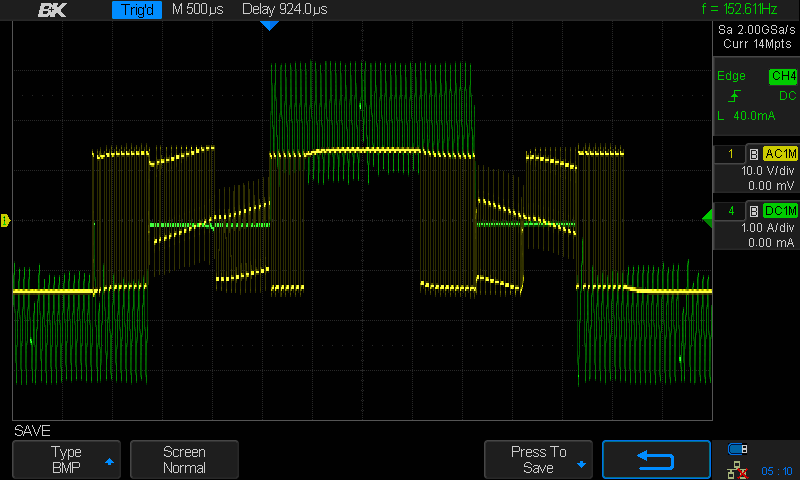Click the Edge trigger type label

click(x=731, y=76)
